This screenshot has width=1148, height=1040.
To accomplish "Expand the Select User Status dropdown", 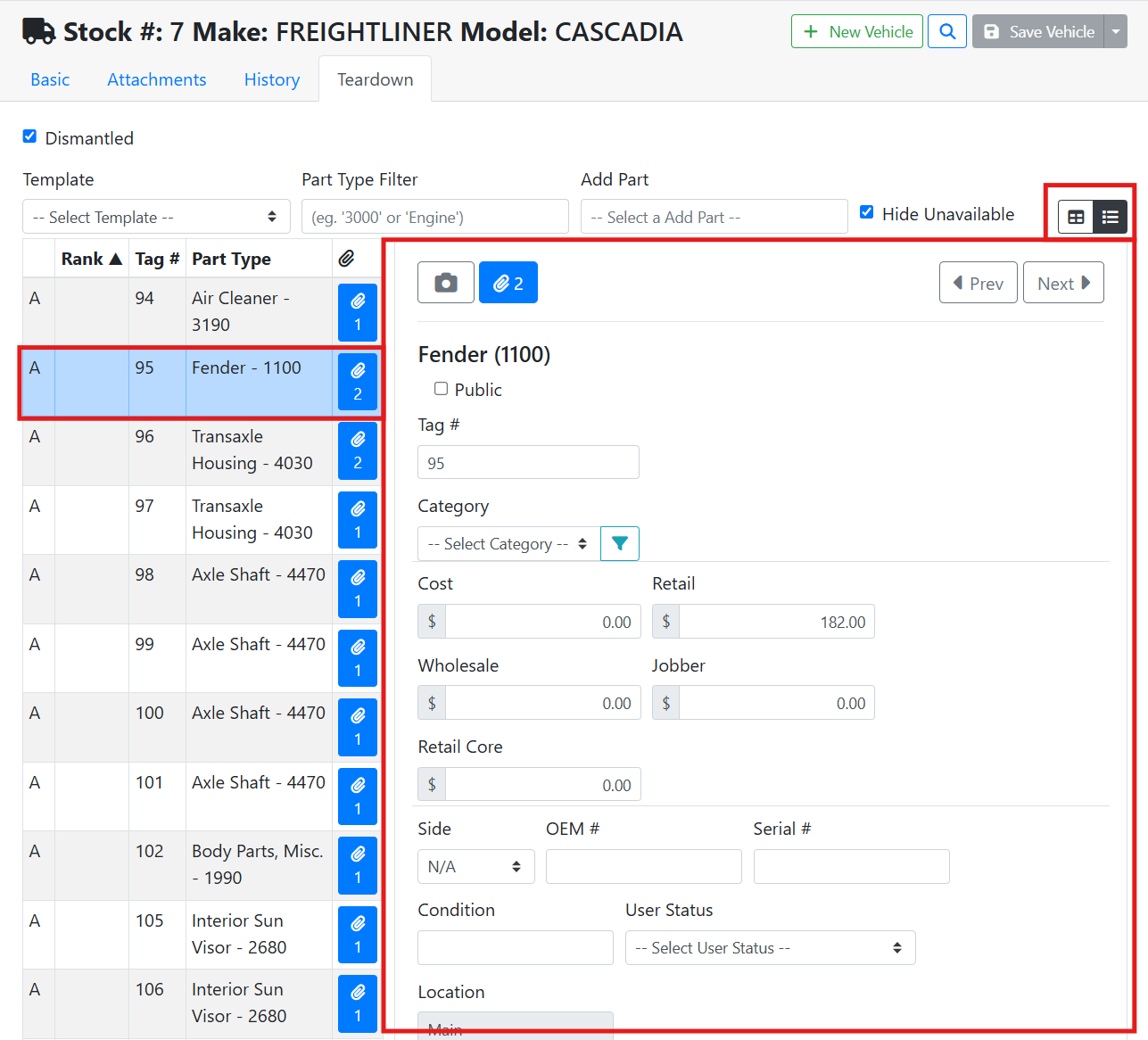I will (x=770, y=948).
